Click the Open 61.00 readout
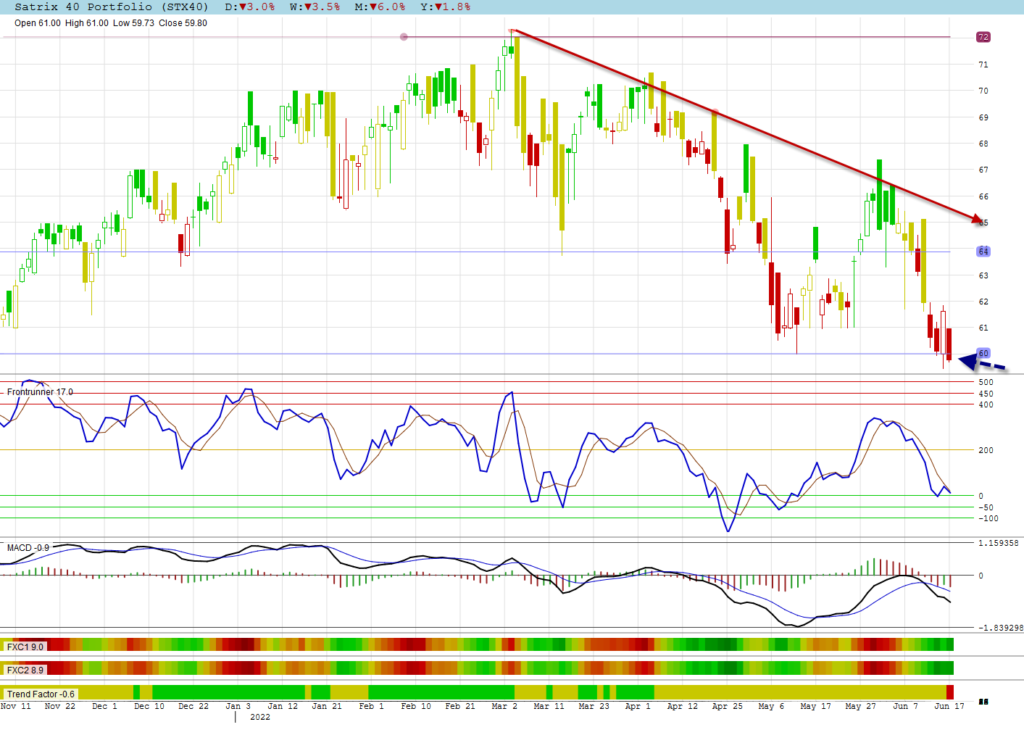The height and width of the screenshot is (735, 1024). tap(37, 23)
